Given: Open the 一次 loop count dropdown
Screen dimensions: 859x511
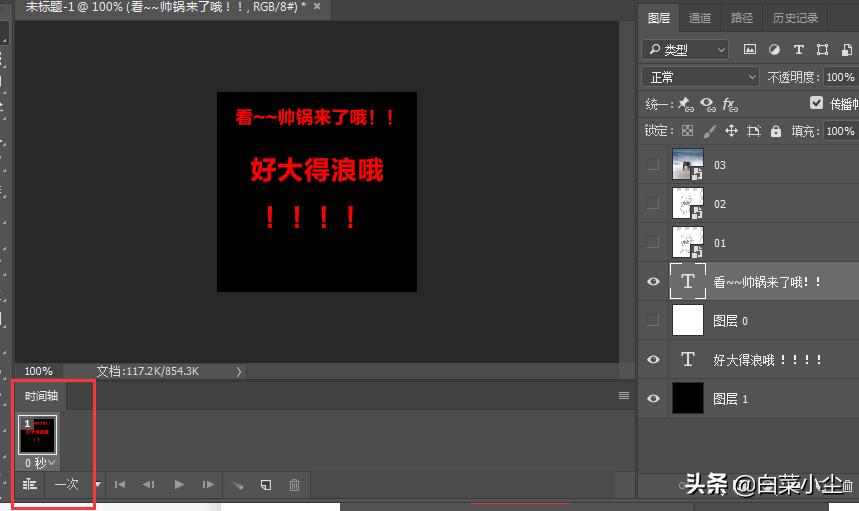Looking at the screenshot, I should pos(76,485).
